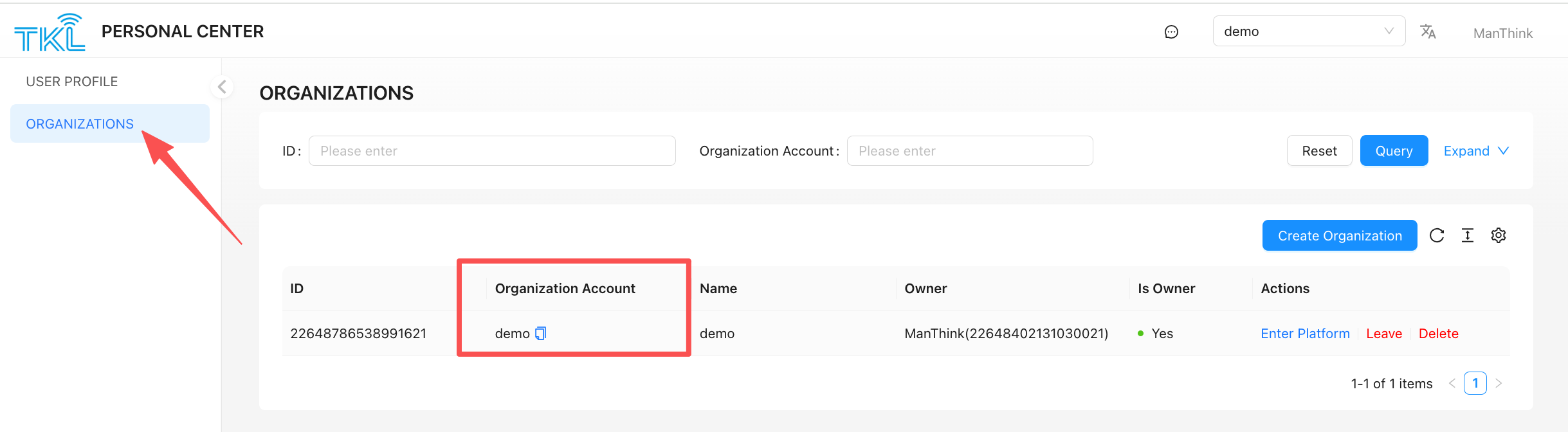Click the Create Organization button

(x=1339, y=236)
